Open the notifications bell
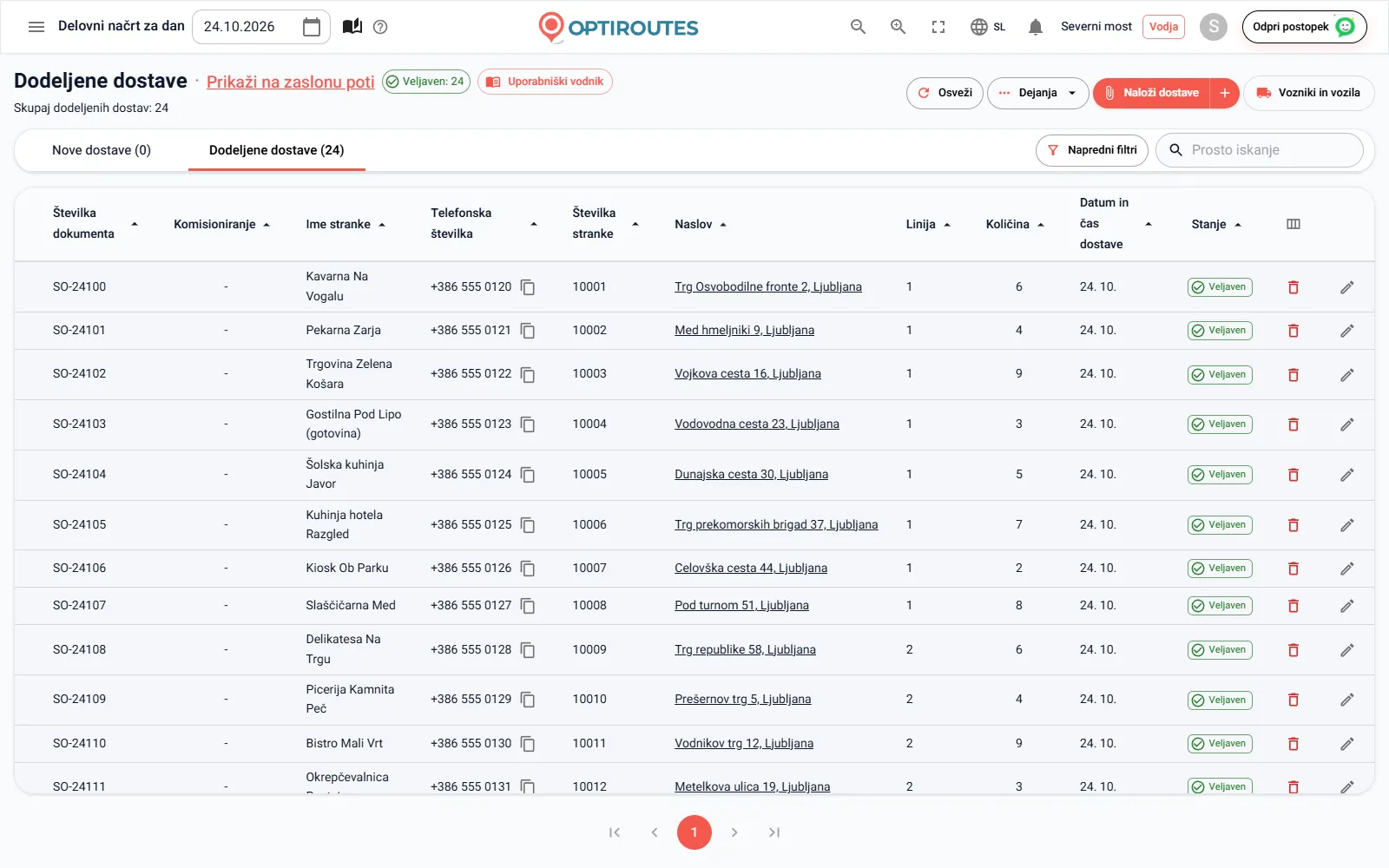 point(1035,27)
